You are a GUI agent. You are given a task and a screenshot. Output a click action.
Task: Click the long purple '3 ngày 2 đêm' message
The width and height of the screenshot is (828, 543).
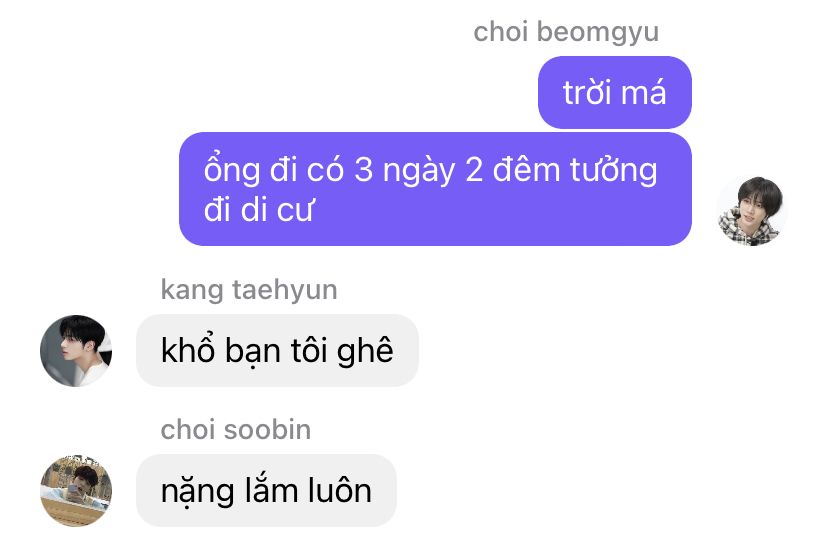pos(435,189)
